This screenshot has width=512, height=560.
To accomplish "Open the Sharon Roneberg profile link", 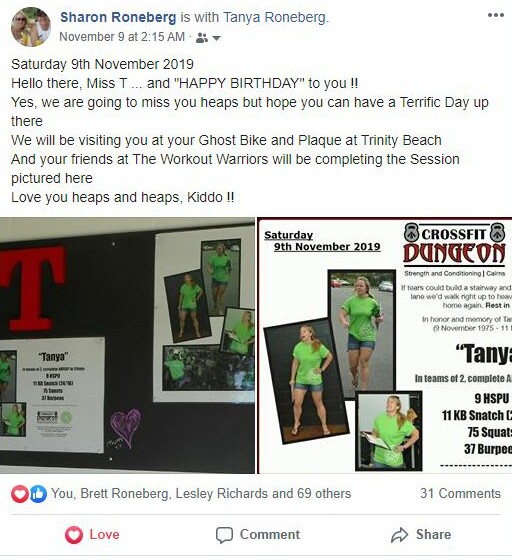I will tap(118, 17).
